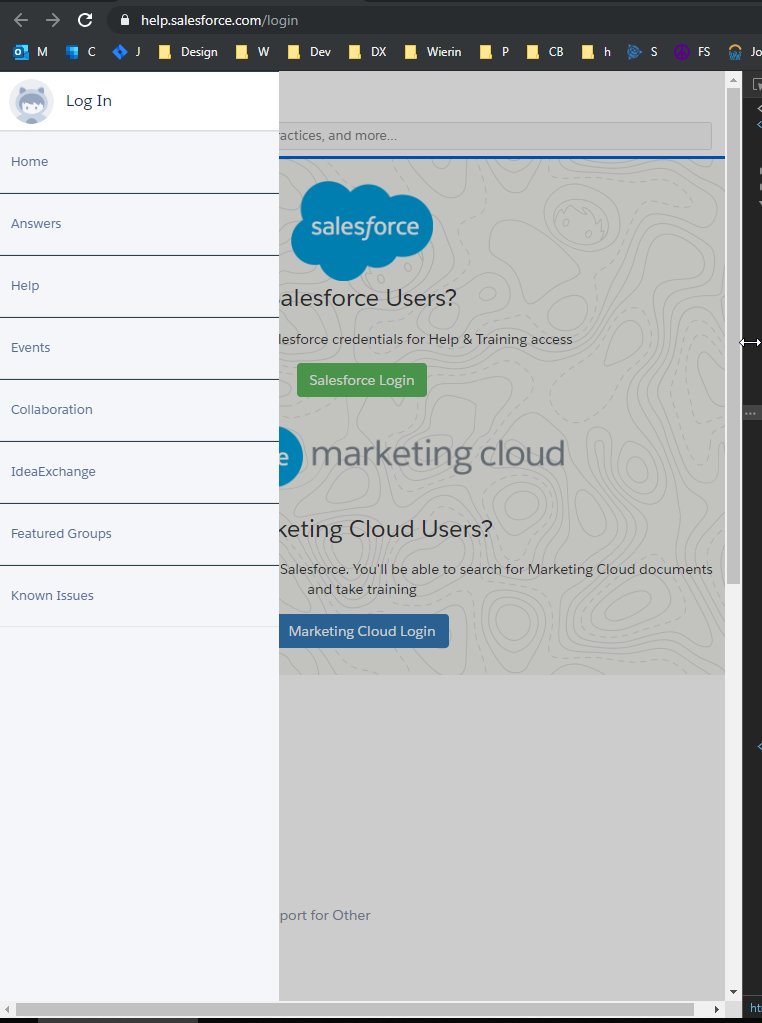
Task: Click the Astro avatar icon
Action: pos(31,101)
